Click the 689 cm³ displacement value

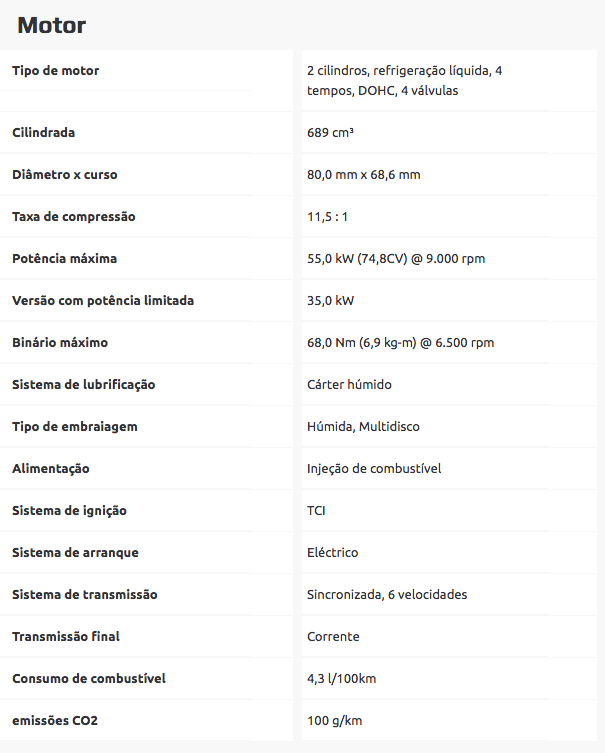[332, 133]
